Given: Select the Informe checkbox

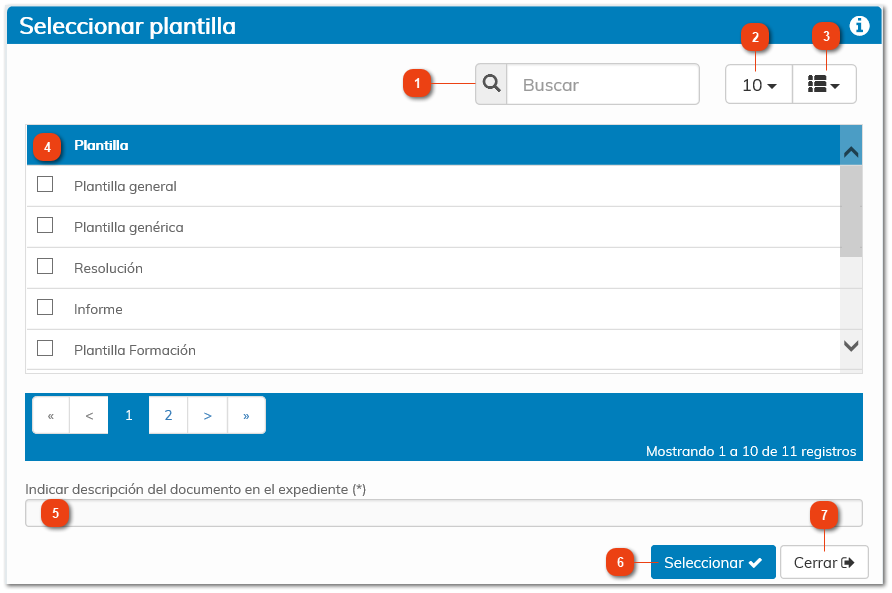Looking at the screenshot, I should (45, 307).
